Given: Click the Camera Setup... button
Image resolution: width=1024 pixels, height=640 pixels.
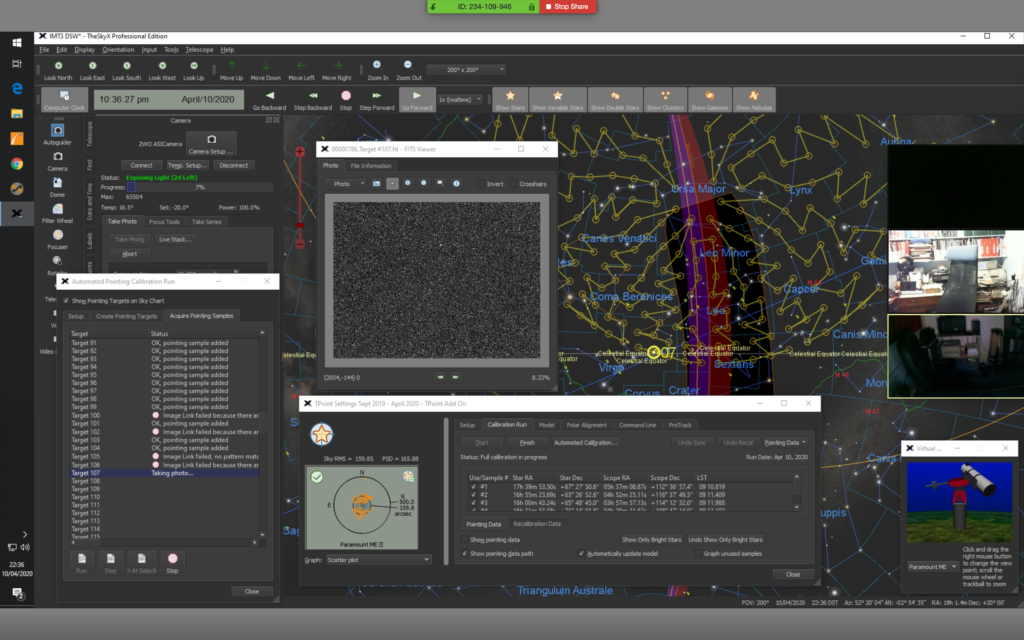Looking at the screenshot, I should pos(211,143).
